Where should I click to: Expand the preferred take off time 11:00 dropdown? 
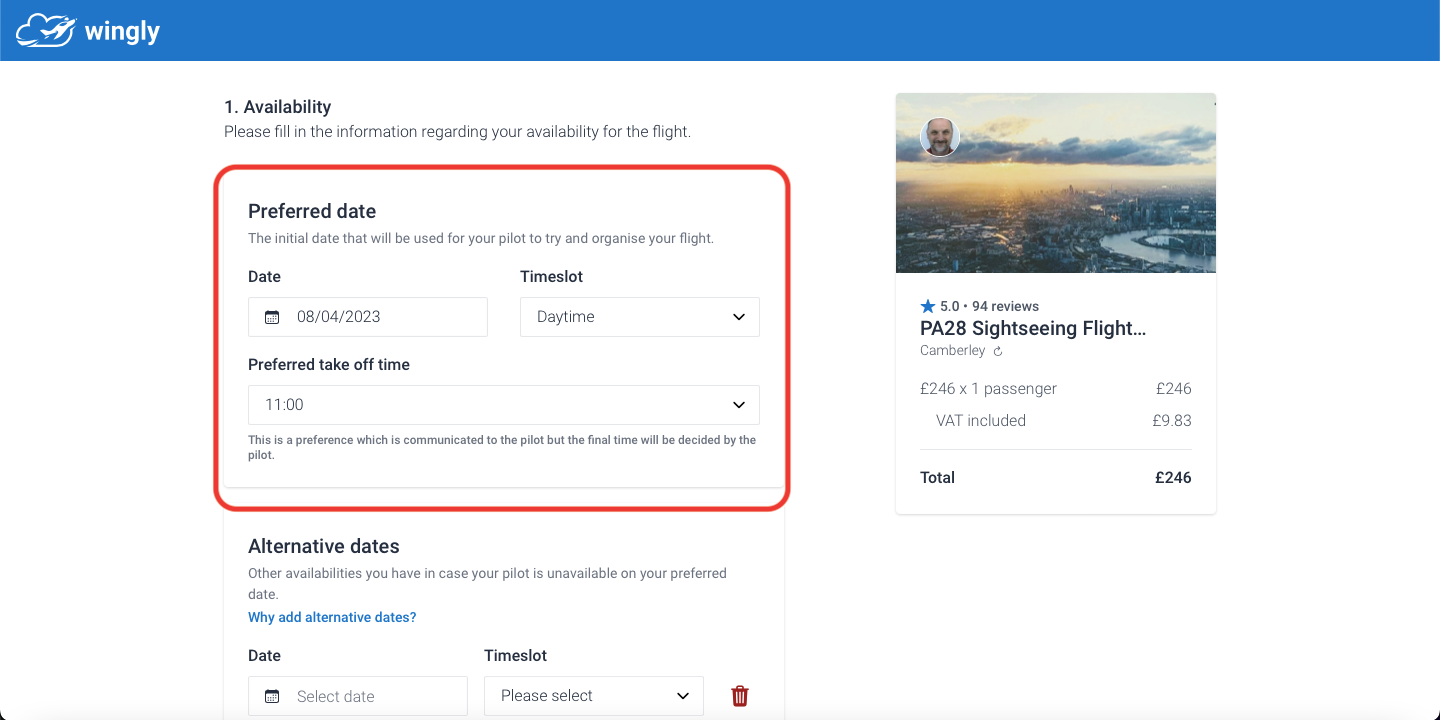pyautogui.click(x=504, y=405)
